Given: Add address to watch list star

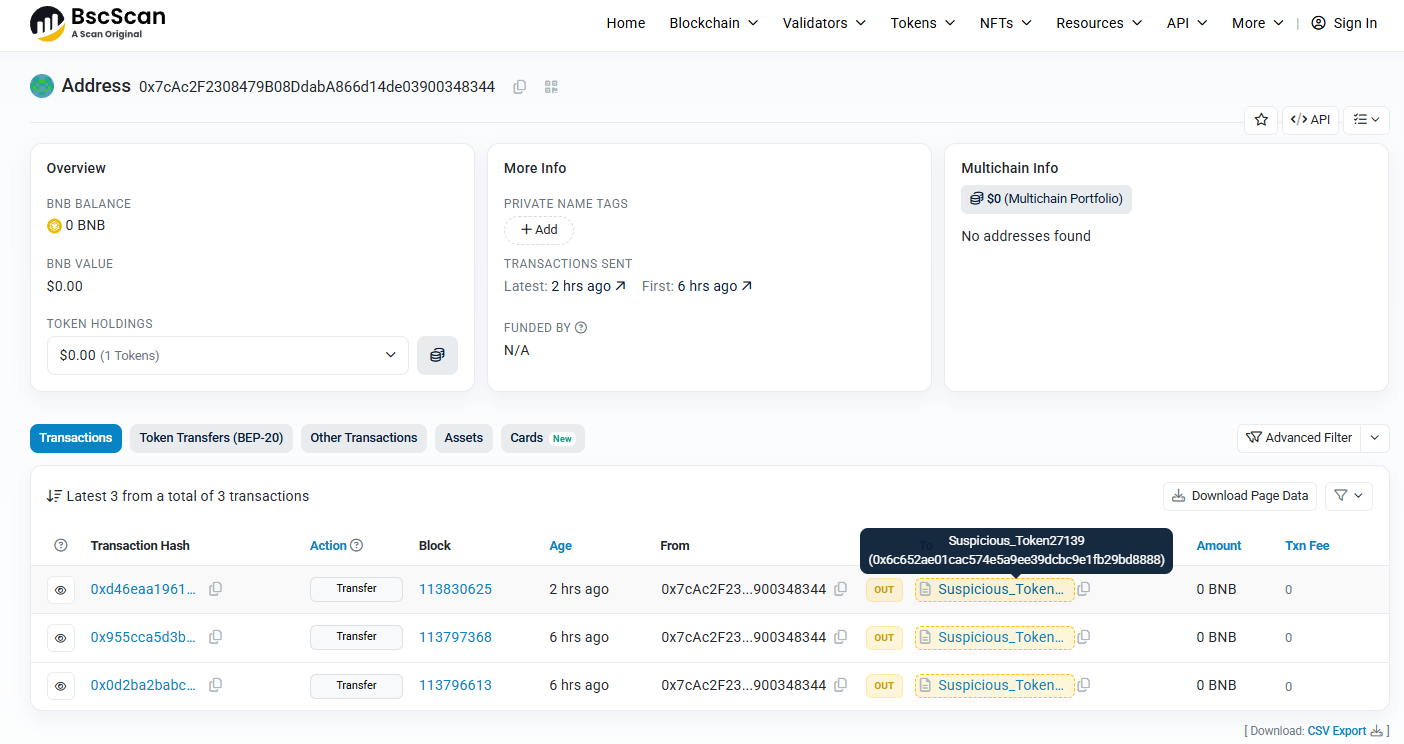Looking at the screenshot, I should click(1261, 120).
